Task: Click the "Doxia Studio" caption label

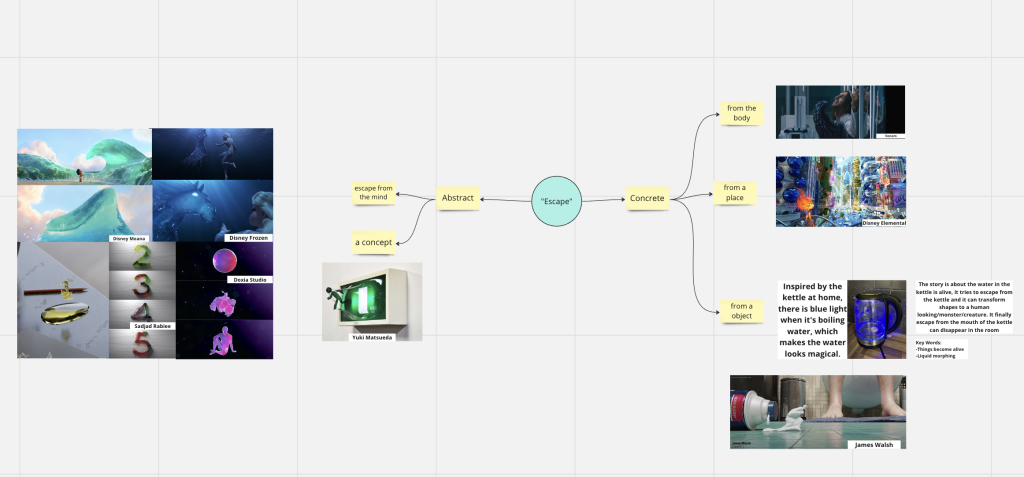Action: [248, 280]
